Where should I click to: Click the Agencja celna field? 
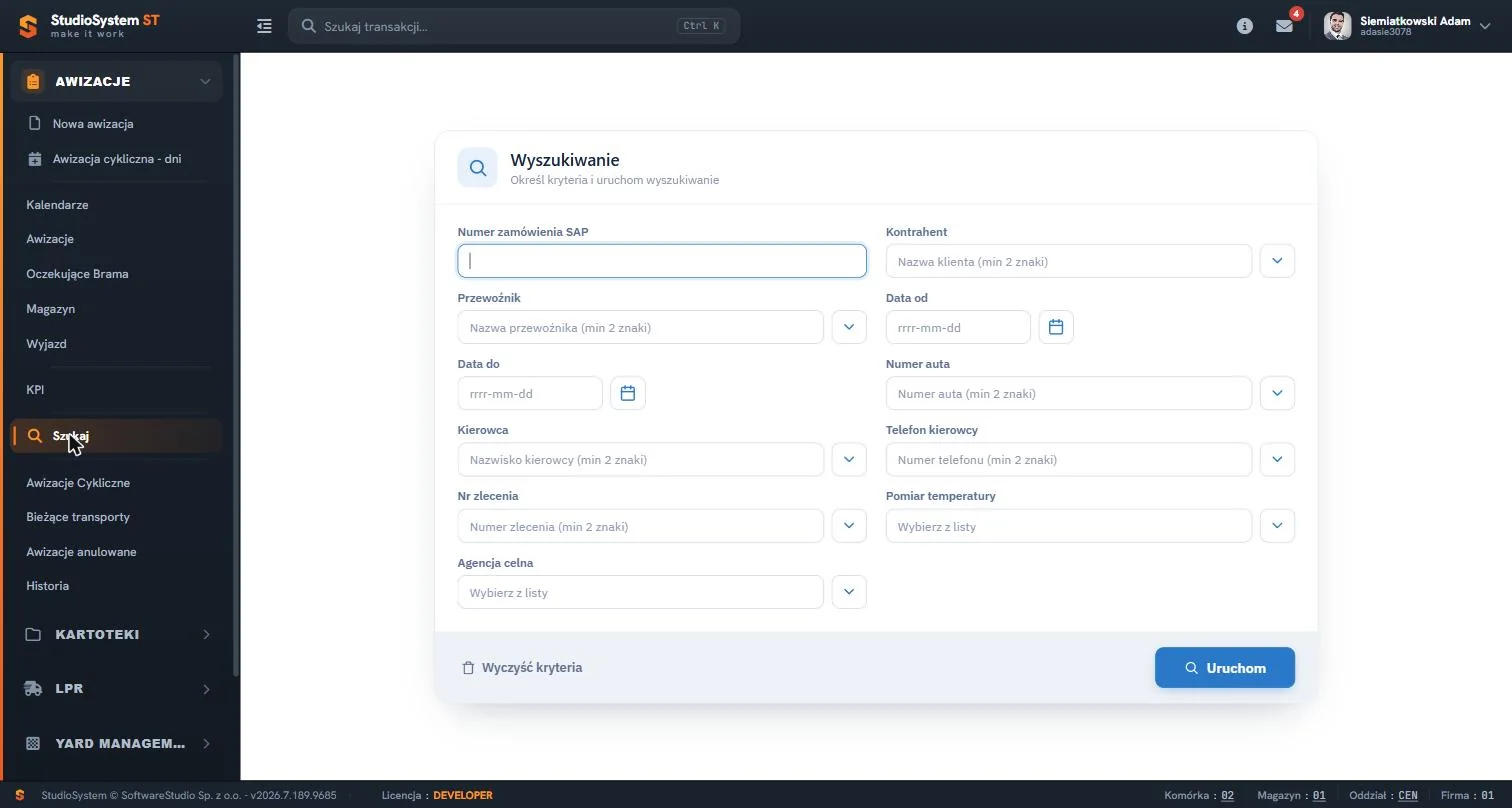(x=641, y=592)
